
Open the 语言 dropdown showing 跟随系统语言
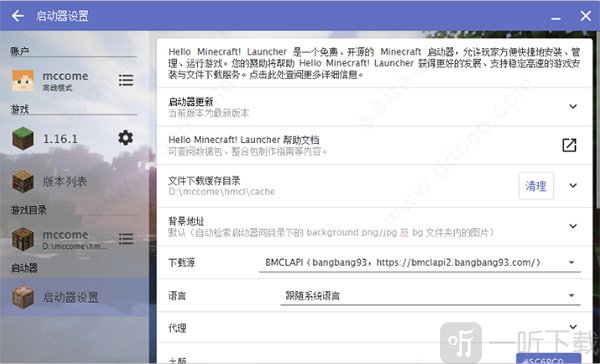[x=430, y=296]
